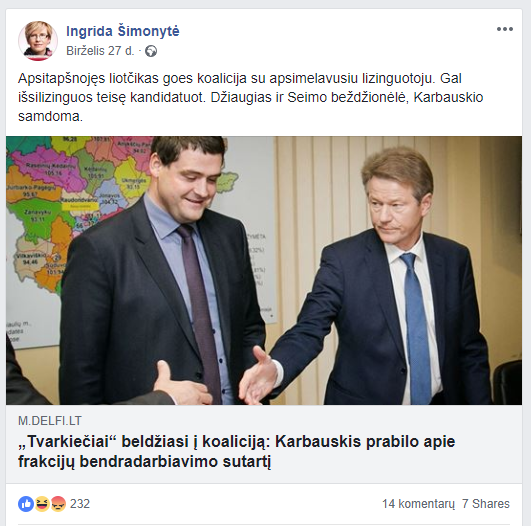Screen dimensions: 531x526
Task: Click the headline line "frakcijų bendradarbiavimo sutartį"
Action: pos(145,461)
